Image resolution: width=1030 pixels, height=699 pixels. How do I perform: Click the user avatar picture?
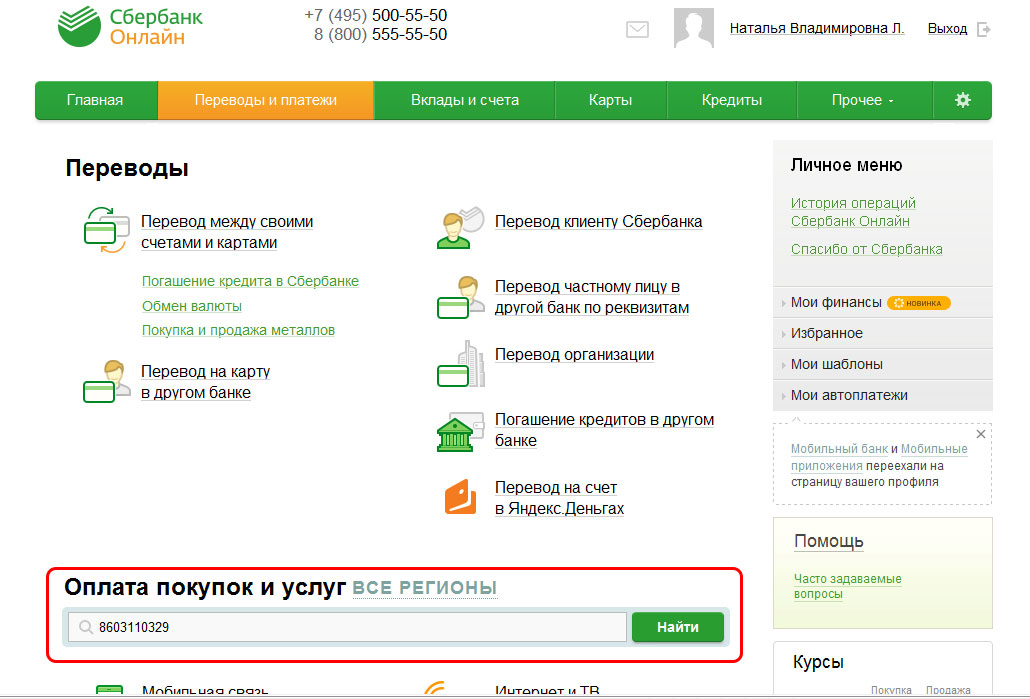point(694,28)
